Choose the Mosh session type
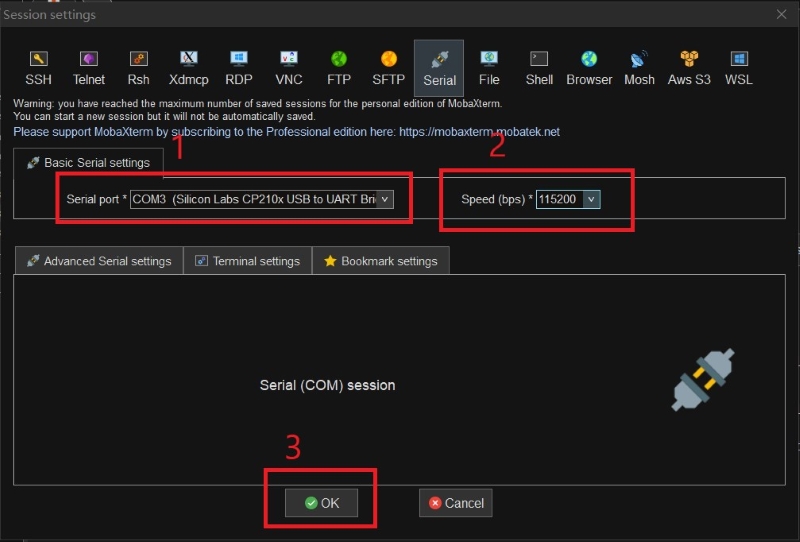 click(639, 68)
